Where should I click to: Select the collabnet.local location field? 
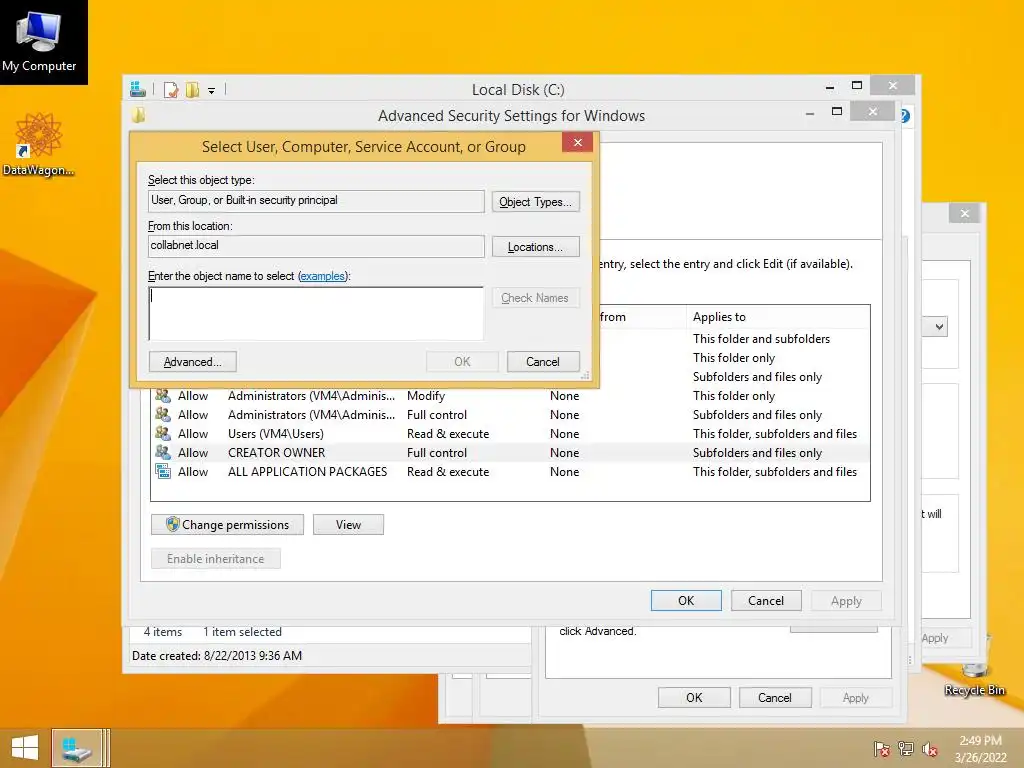[x=316, y=246]
